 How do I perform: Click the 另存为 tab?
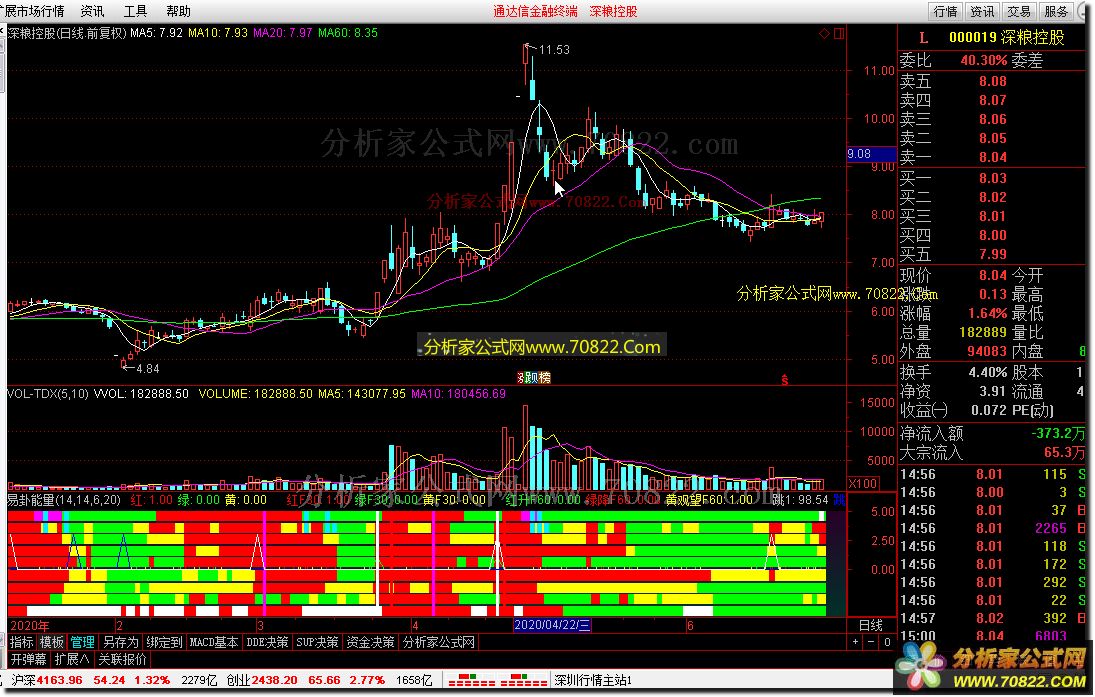pyautogui.click(x=120, y=643)
